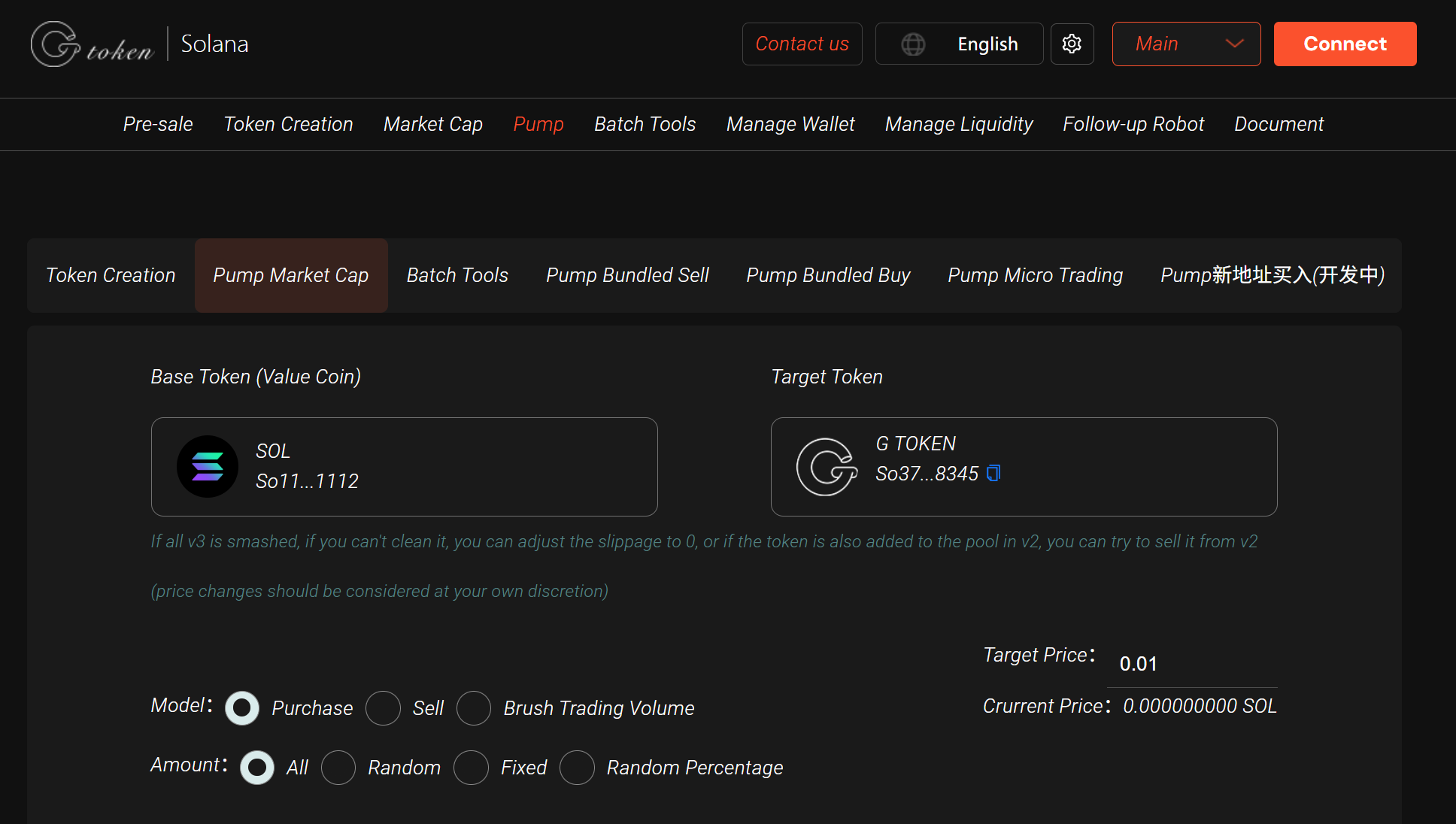Screen dimensions: 1456x824
Task: Click the SOL base token icon
Action: tap(207, 466)
